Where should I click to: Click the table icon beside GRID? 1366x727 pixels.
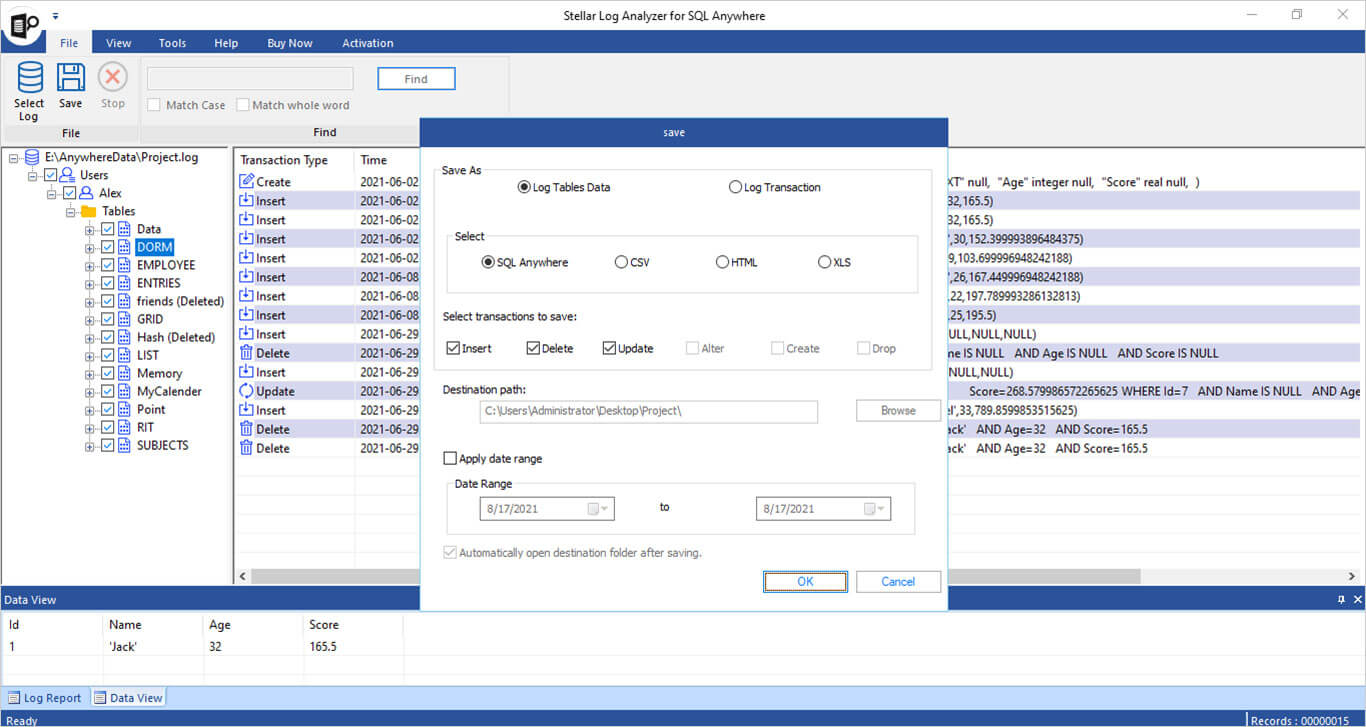124,319
